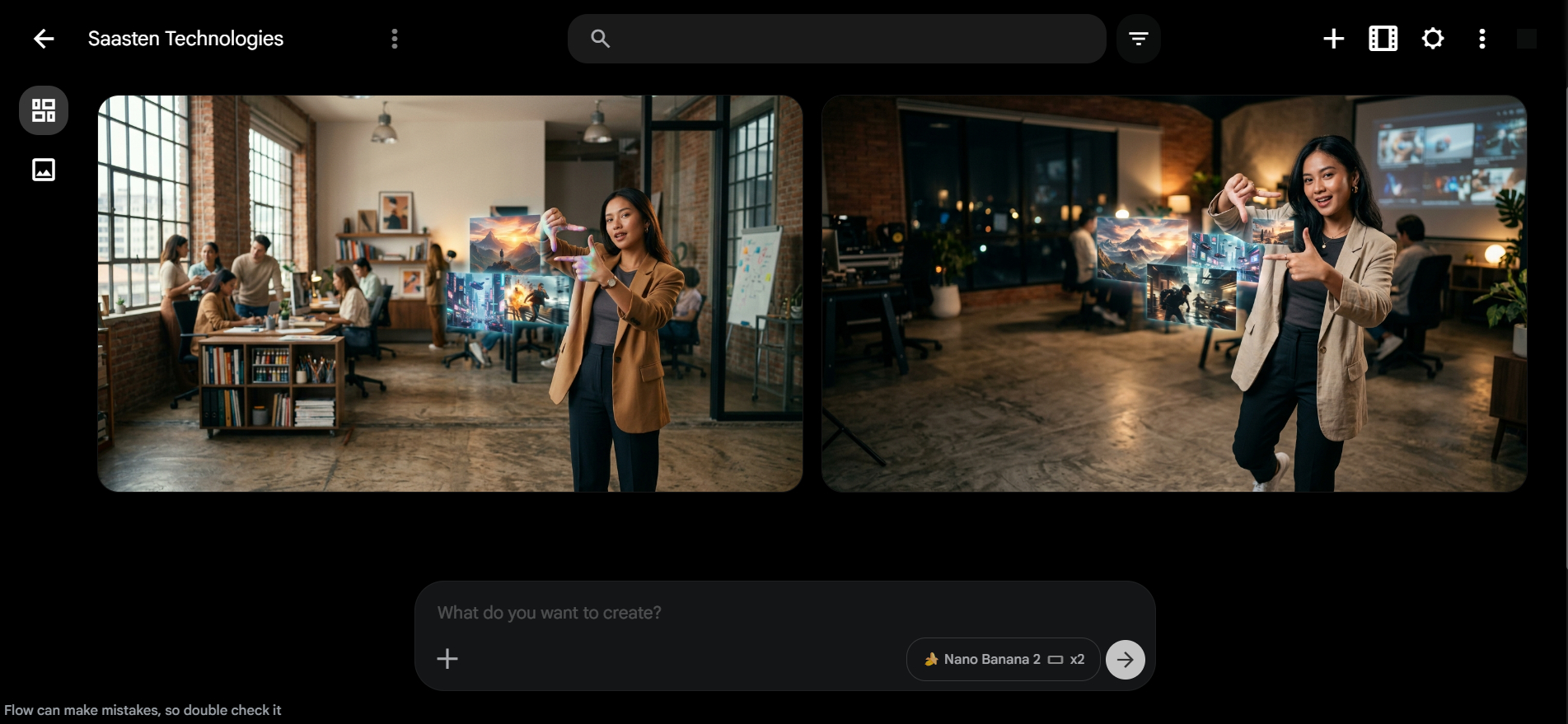The image size is (1568, 724).
Task: Add media with the prompt box plus icon
Action: pyautogui.click(x=447, y=659)
